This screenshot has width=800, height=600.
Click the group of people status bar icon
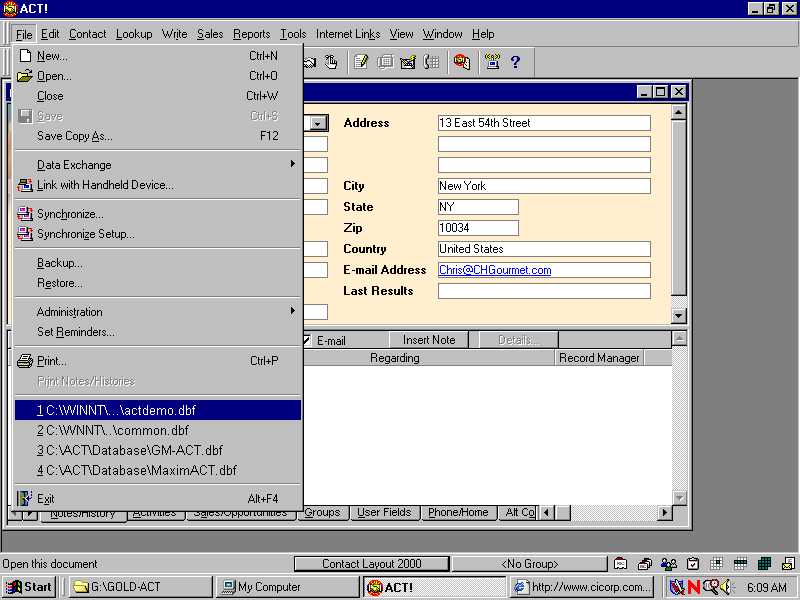pos(669,563)
